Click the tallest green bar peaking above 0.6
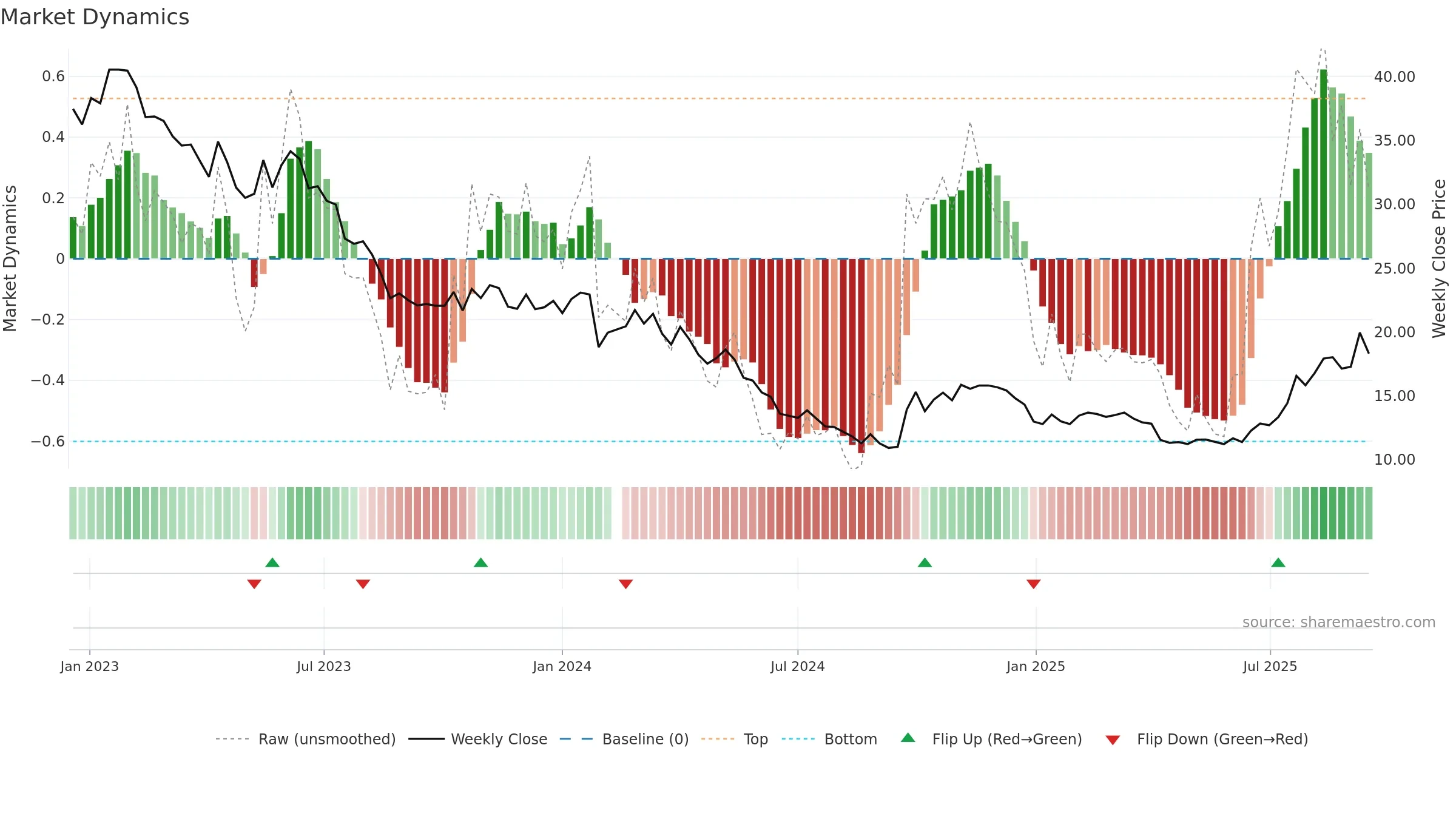 tap(1323, 164)
